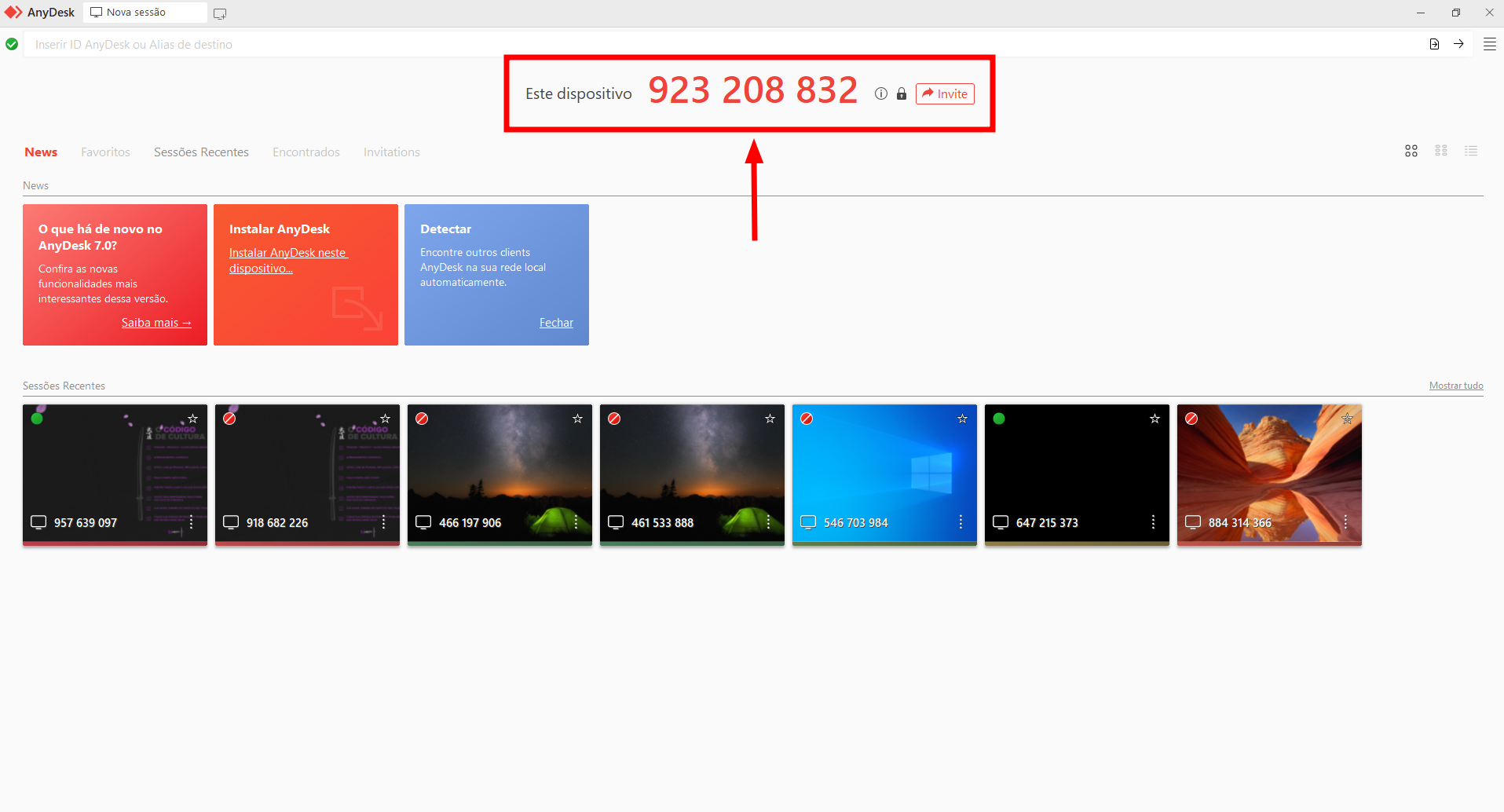Select the Nova sessão session tab
Image resolution: width=1504 pixels, height=812 pixels.
click(145, 13)
